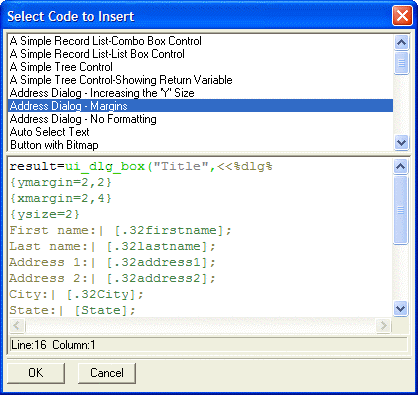
Task: Click the code list scrollbar thumb
Action: tap(401, 63)
